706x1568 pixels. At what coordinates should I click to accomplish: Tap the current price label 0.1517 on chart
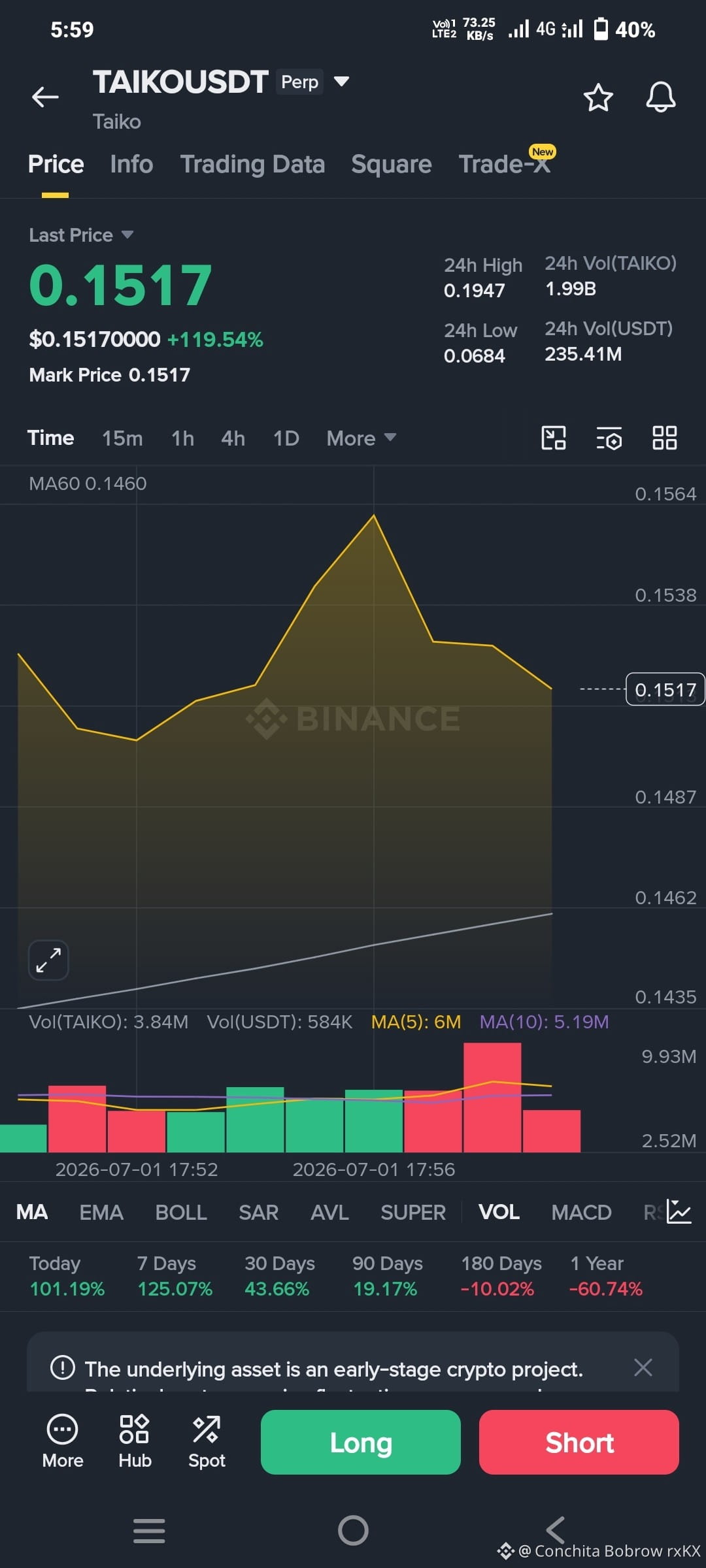(665, 689)
